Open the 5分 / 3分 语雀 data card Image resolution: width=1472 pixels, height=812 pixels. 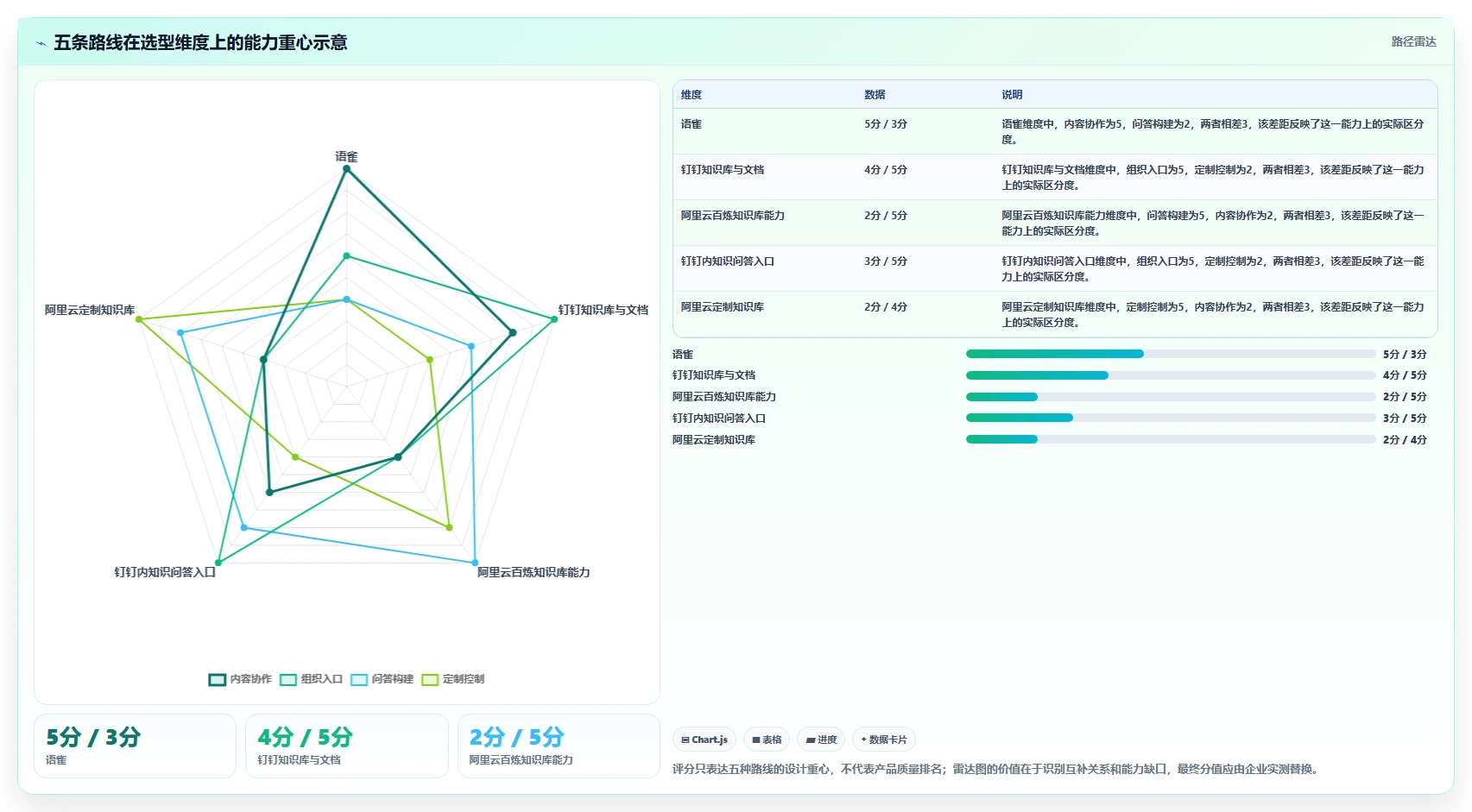135,746
